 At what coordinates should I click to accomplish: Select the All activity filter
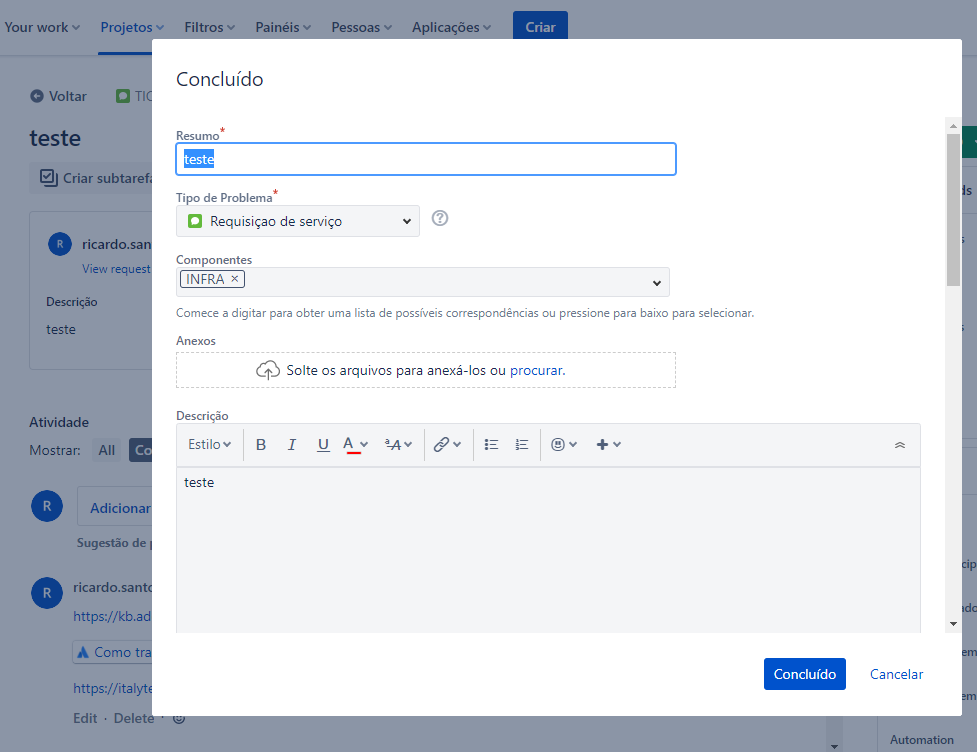point(107,450)
